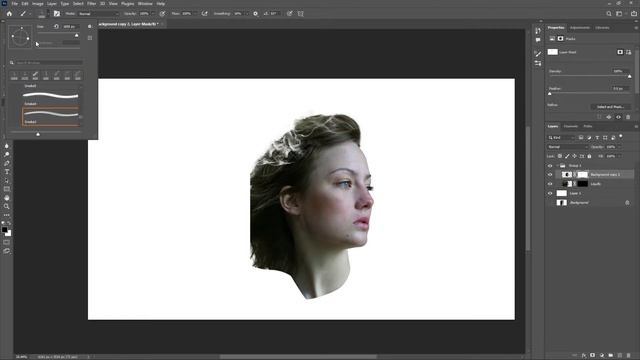The image size is (640, 360).
Task: Open the File menu
Action: pos(15,4)
